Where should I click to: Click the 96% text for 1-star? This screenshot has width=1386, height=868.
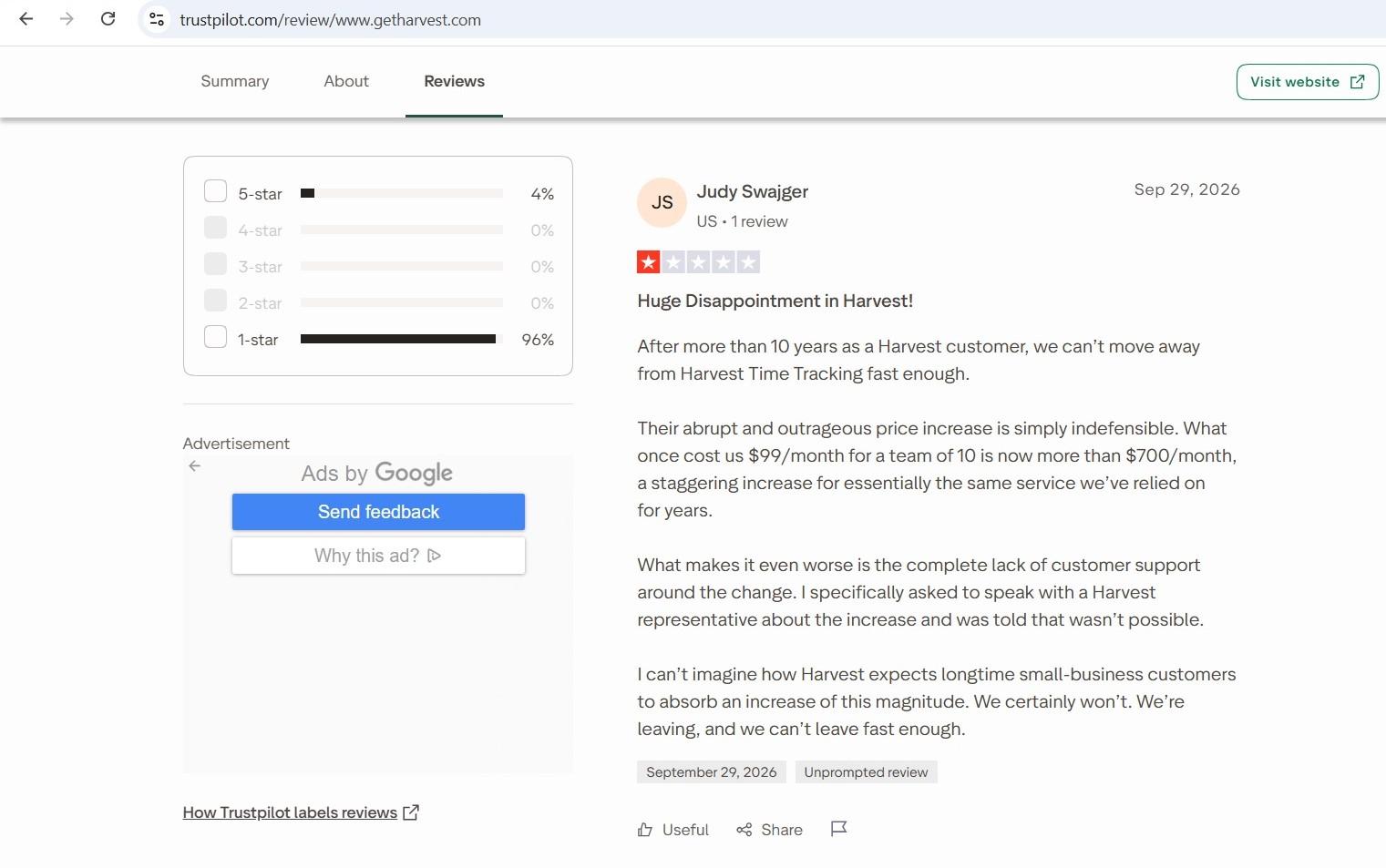tap(538, 340)
